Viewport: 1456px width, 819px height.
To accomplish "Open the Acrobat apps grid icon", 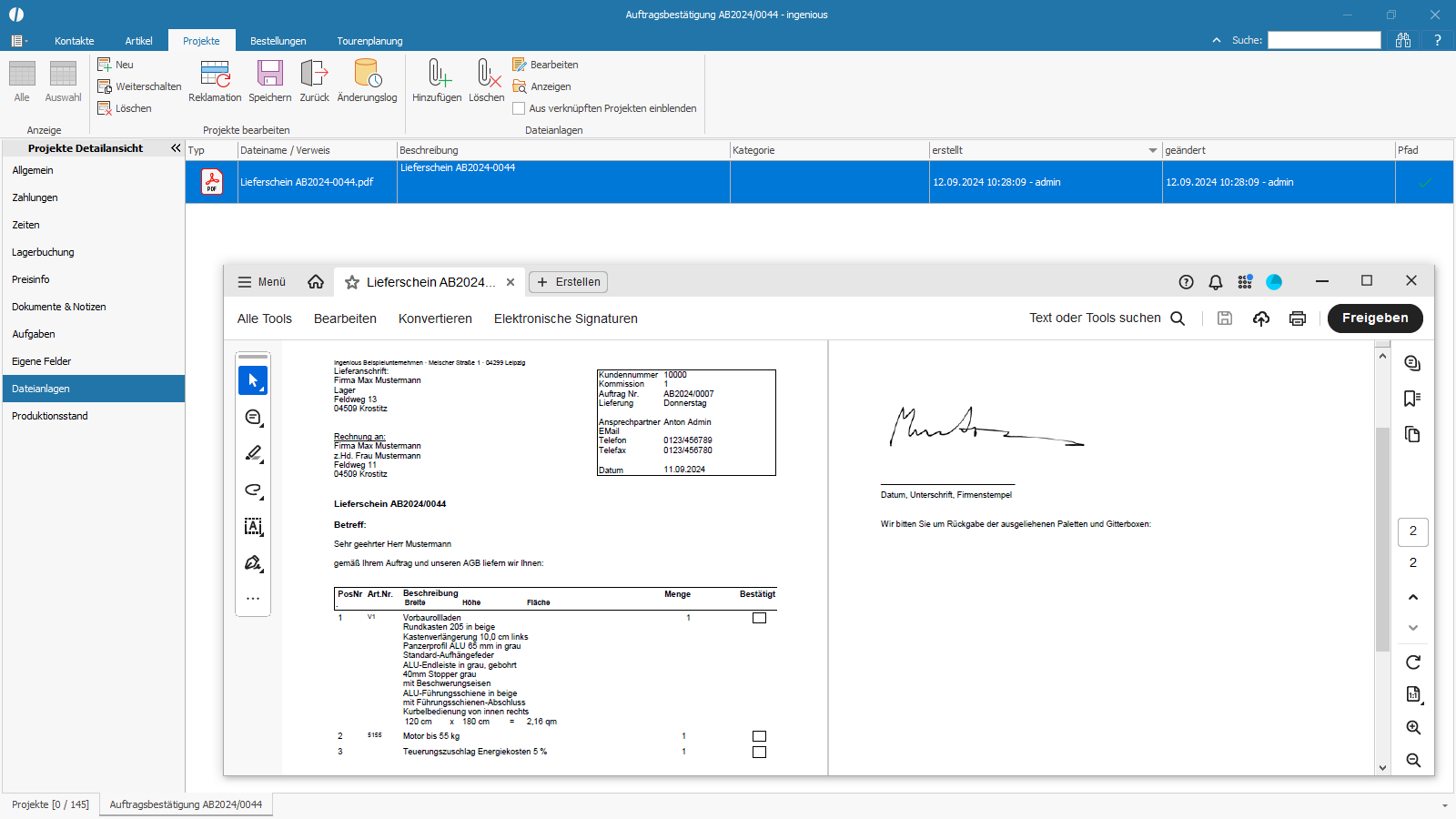I will point(1245,282).
